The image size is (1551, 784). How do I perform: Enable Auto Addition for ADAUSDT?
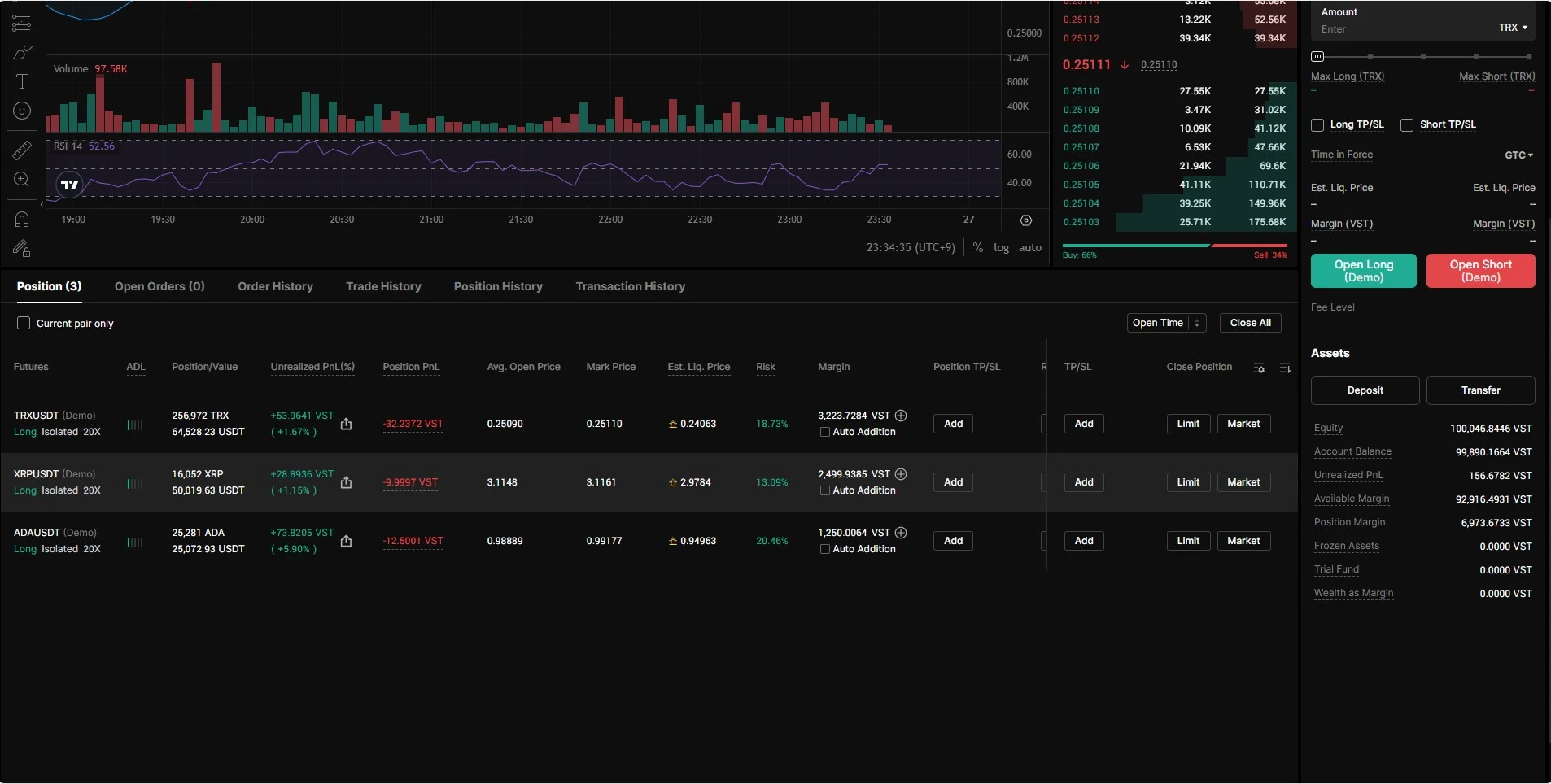pos(825,549)
